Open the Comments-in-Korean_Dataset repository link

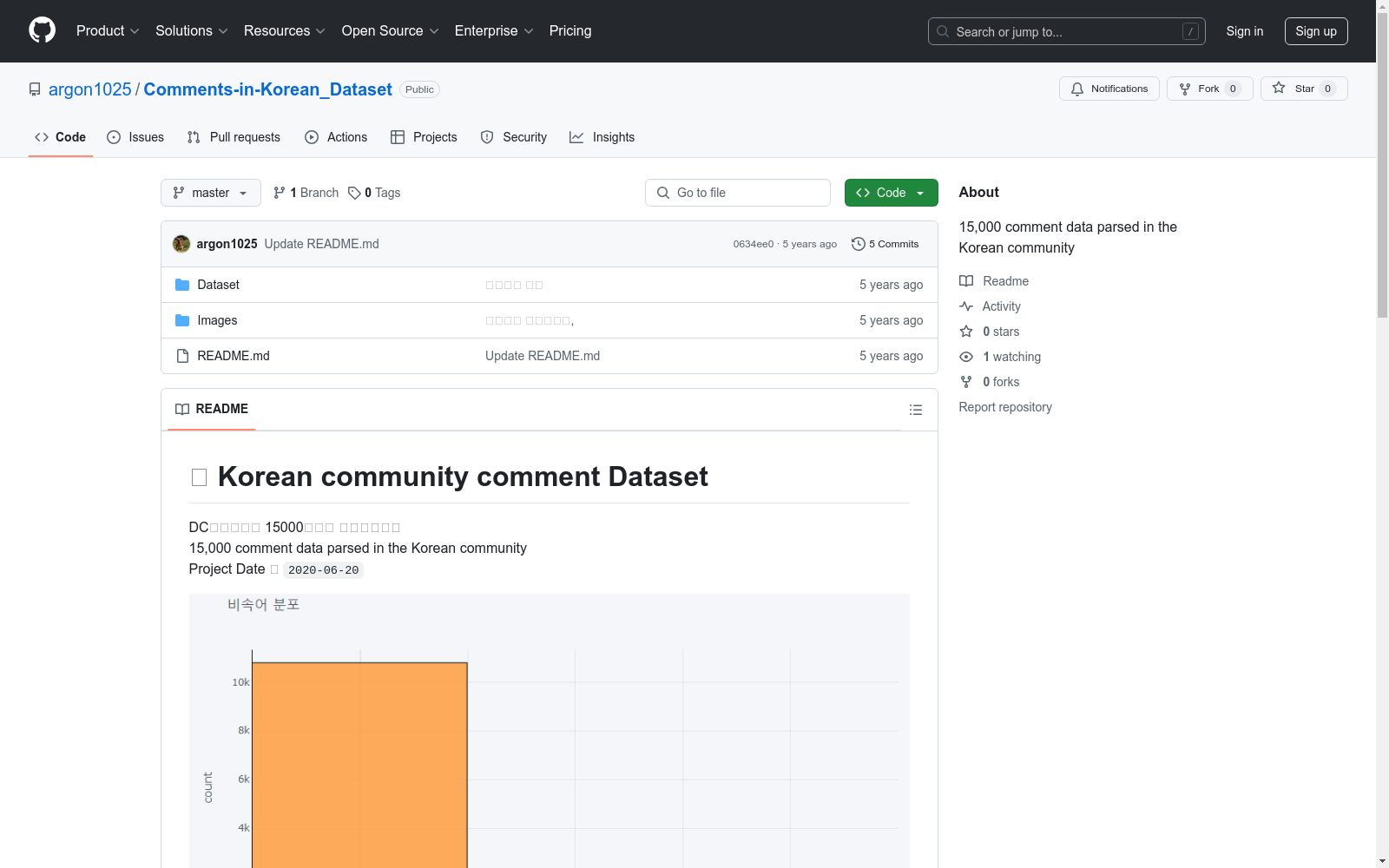pyautogui.click(x=268, y=89)
